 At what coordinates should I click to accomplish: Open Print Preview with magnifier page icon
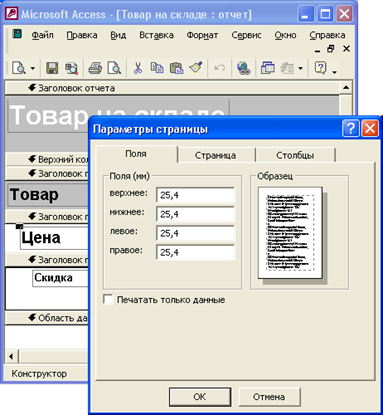(x=114, y=68)
